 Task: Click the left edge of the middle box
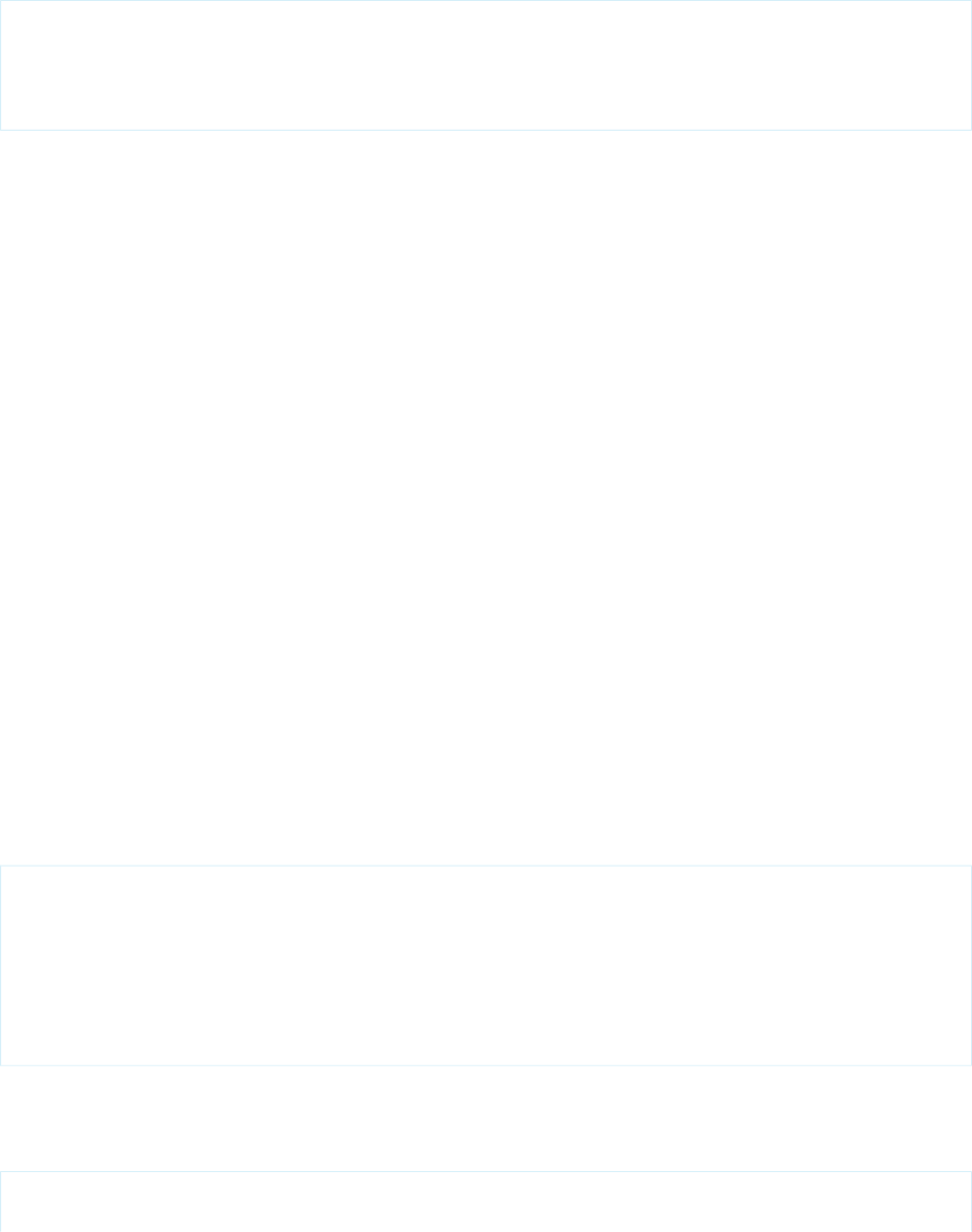0,965
